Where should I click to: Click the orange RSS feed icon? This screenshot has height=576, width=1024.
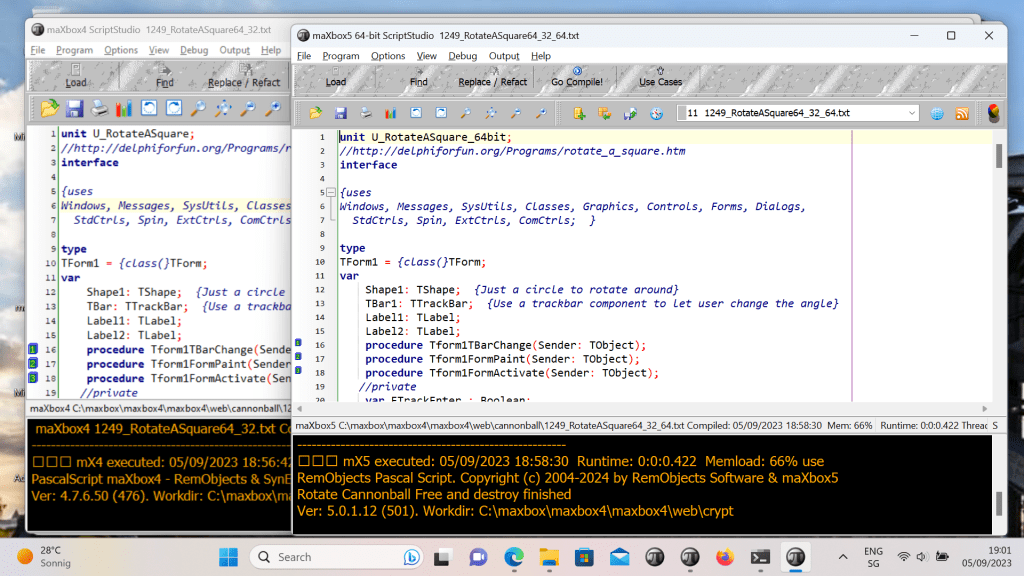pyautogui.click(x=962, y=113)
